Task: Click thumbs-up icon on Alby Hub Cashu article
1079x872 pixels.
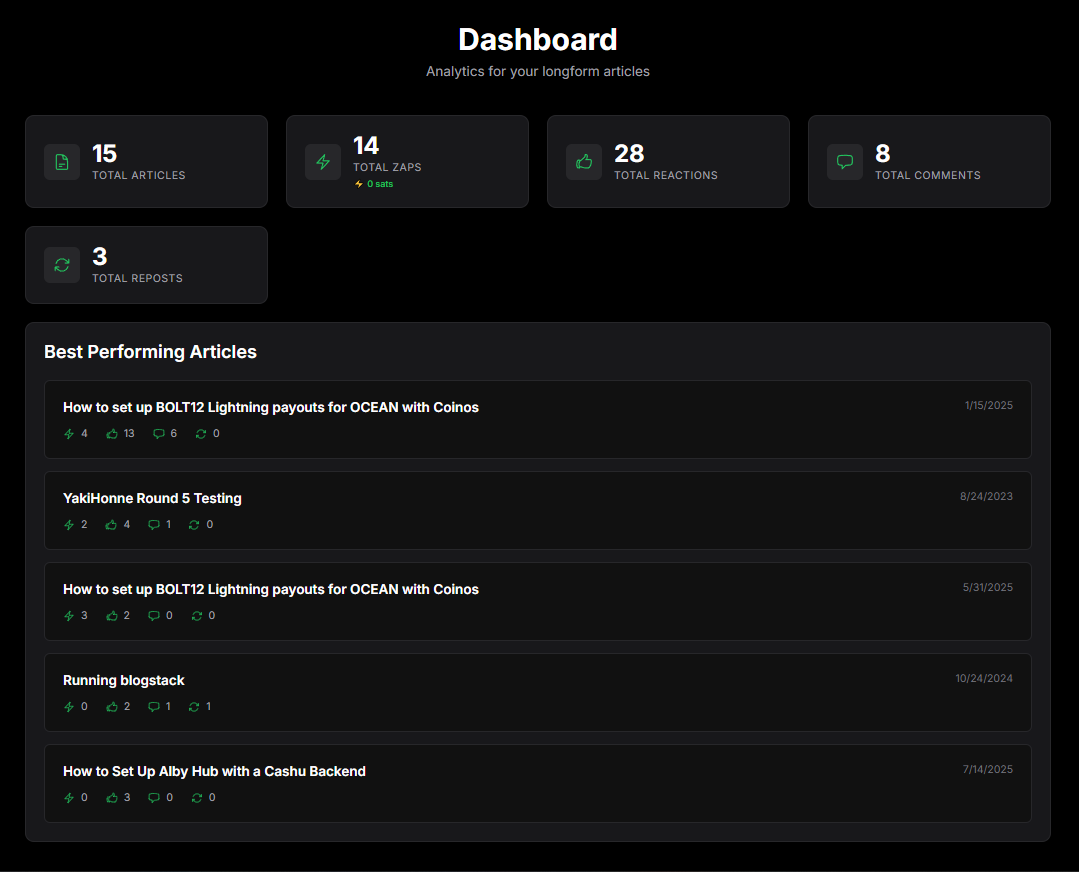Action: [111, 798]
